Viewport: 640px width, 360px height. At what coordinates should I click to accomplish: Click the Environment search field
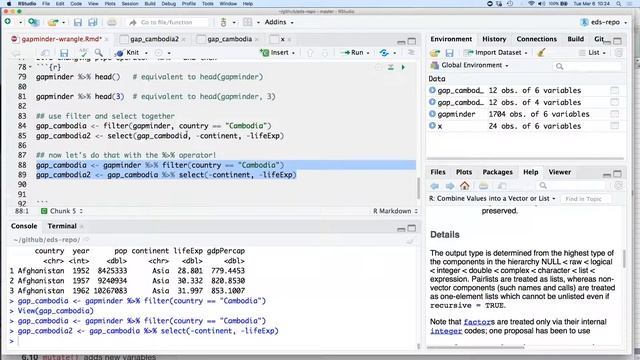[x=587, y=66]
